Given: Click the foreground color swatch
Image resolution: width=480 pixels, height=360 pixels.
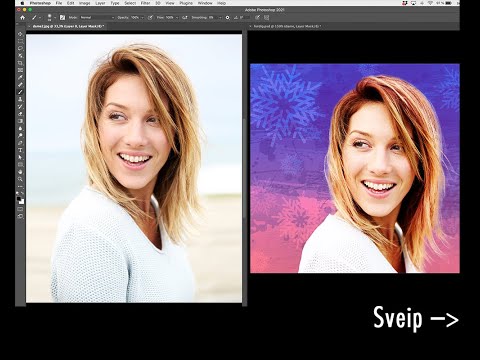Looking at the screenshot, I should click(x=19, y=199).
